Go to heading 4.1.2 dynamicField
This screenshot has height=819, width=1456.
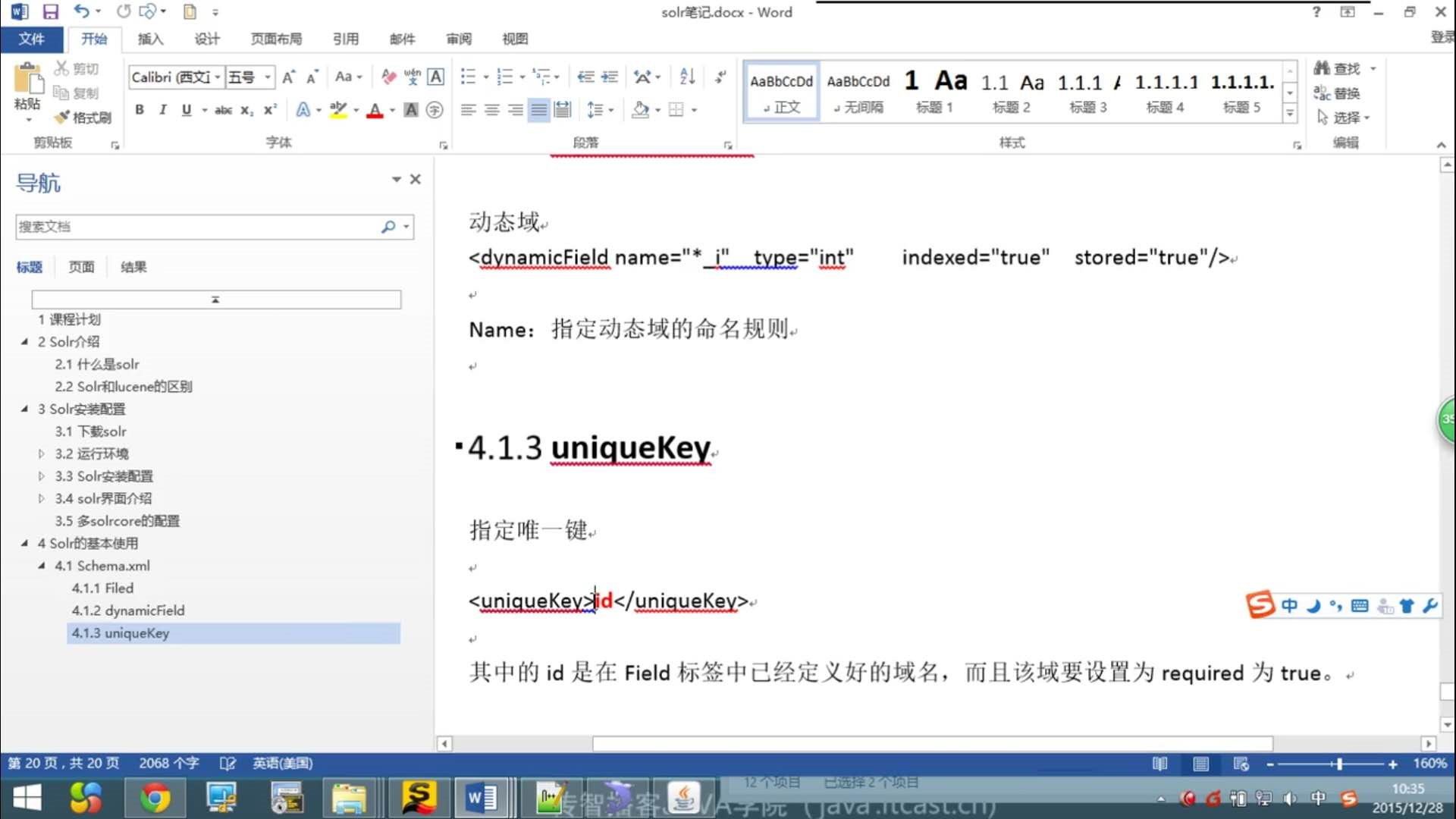pos(128,610)
